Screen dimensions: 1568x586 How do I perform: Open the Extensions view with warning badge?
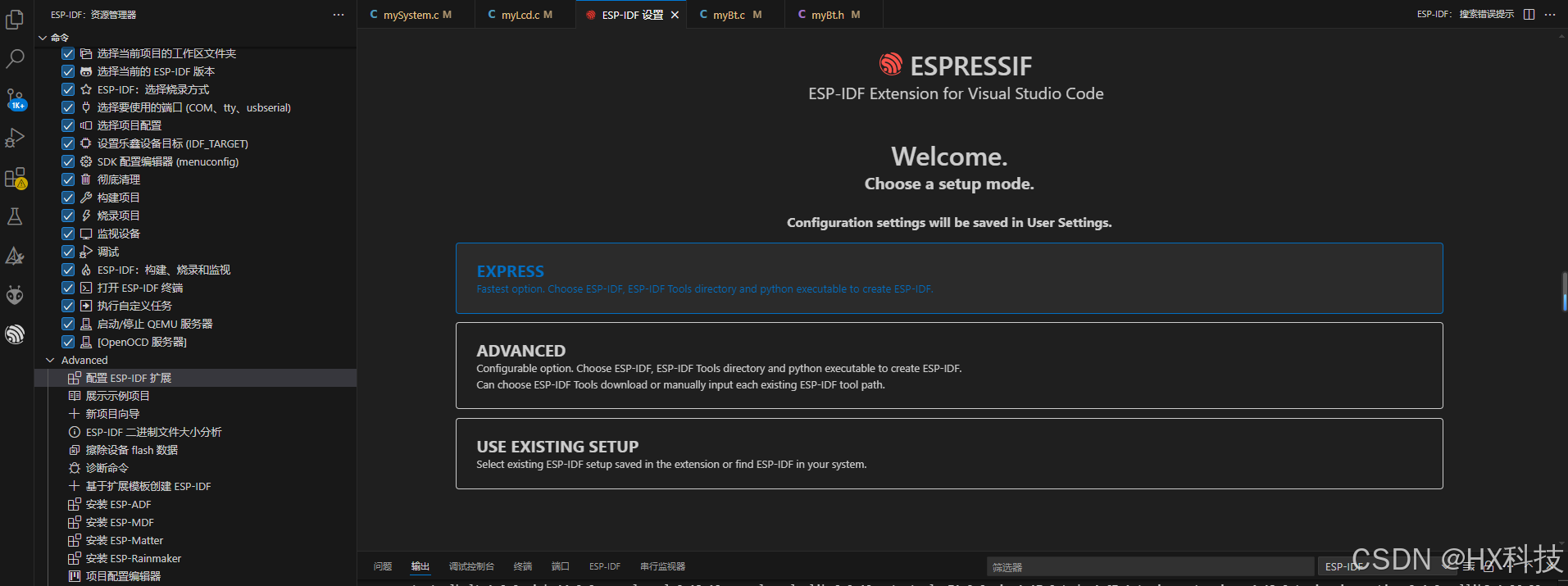[15, 178]
